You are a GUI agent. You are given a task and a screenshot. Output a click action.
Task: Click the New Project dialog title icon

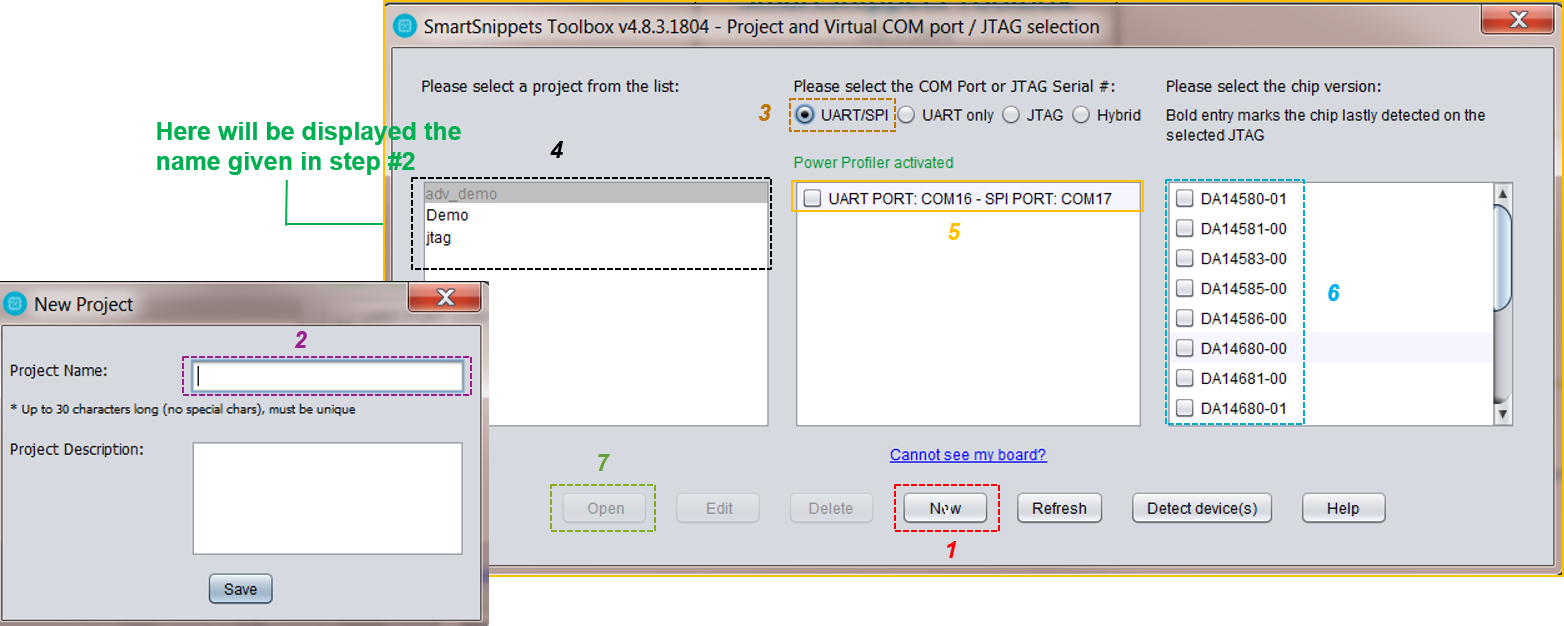pyautogui.click(x=15, y=303)
